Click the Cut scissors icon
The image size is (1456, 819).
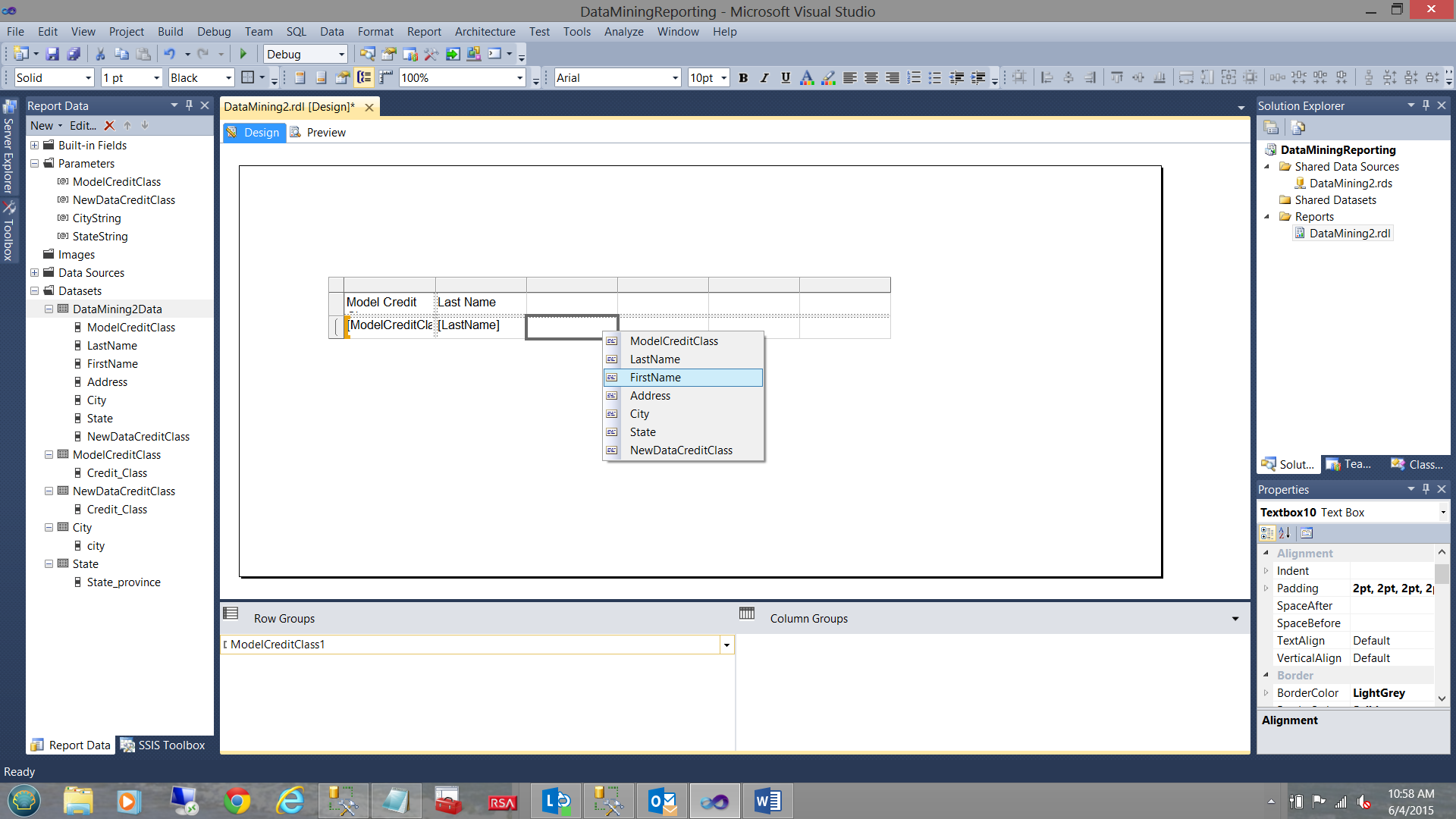pos(99,54)
